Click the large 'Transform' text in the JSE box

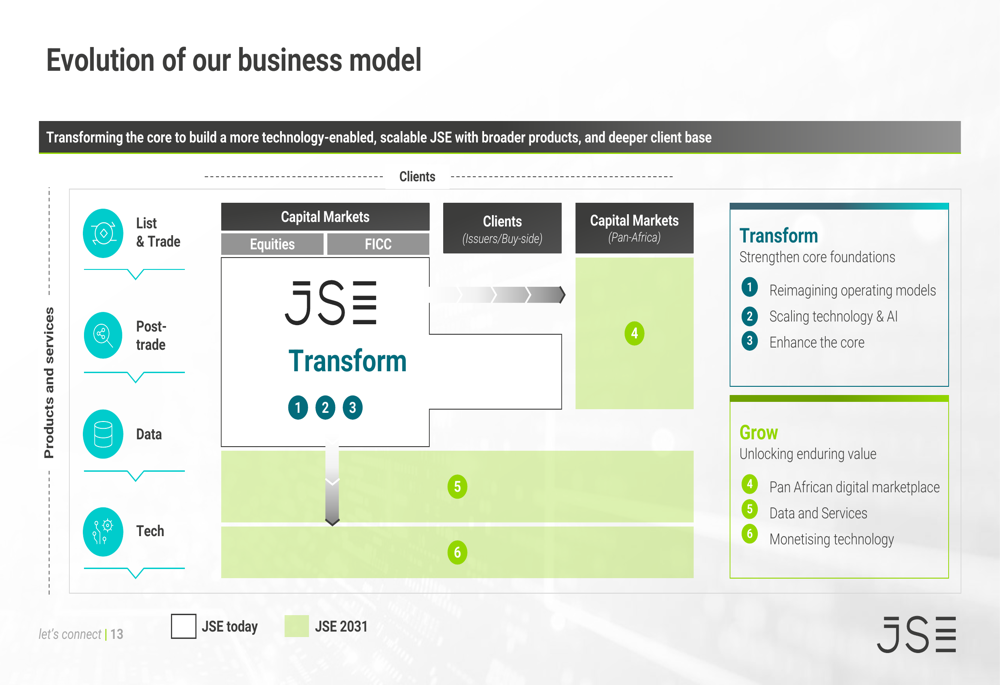tap(348, 361)
